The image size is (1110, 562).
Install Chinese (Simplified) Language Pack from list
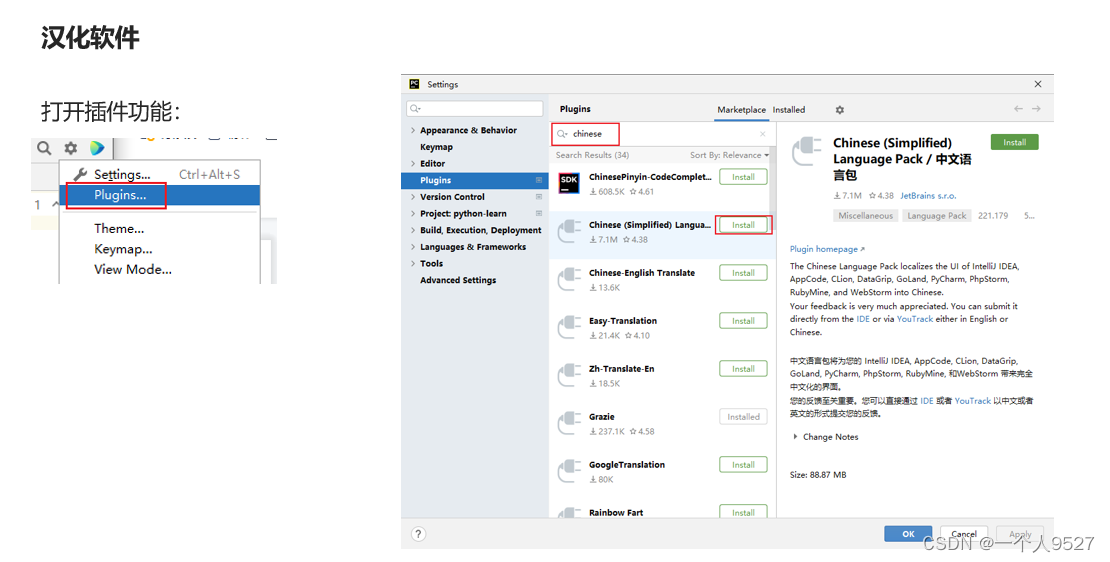pos(743,225)
